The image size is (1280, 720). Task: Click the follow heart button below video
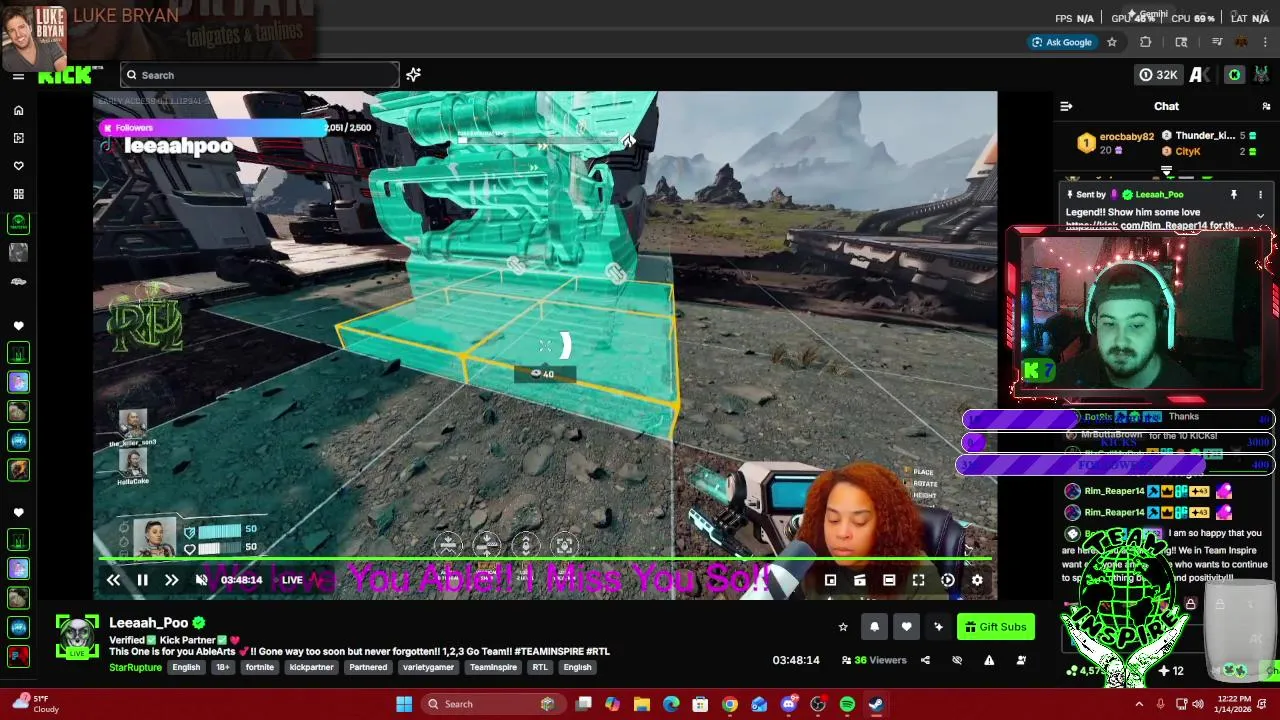coord(906,627)
